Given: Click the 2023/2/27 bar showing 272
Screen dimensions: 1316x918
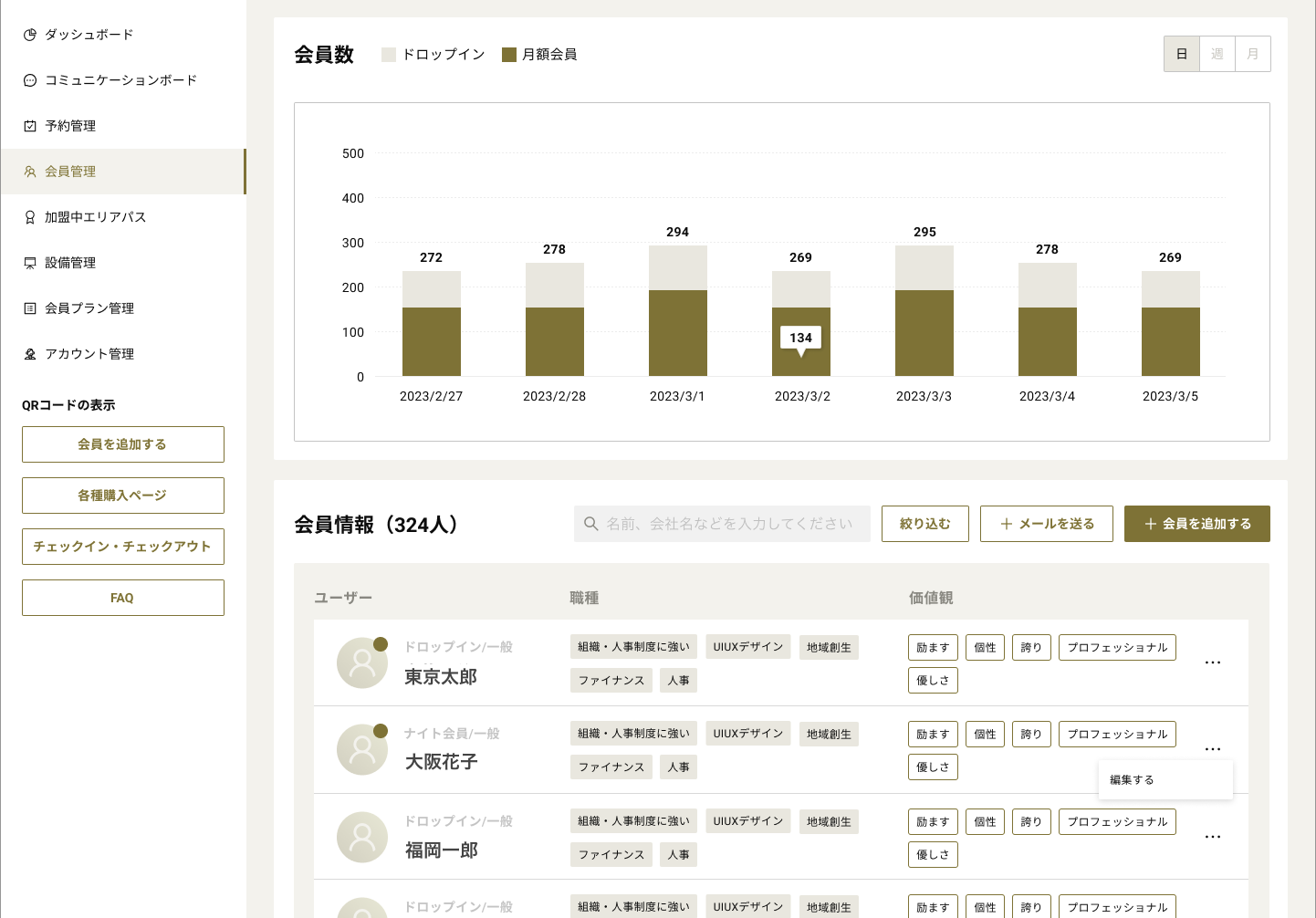Looking at the screenshot, I should (432, 324).
